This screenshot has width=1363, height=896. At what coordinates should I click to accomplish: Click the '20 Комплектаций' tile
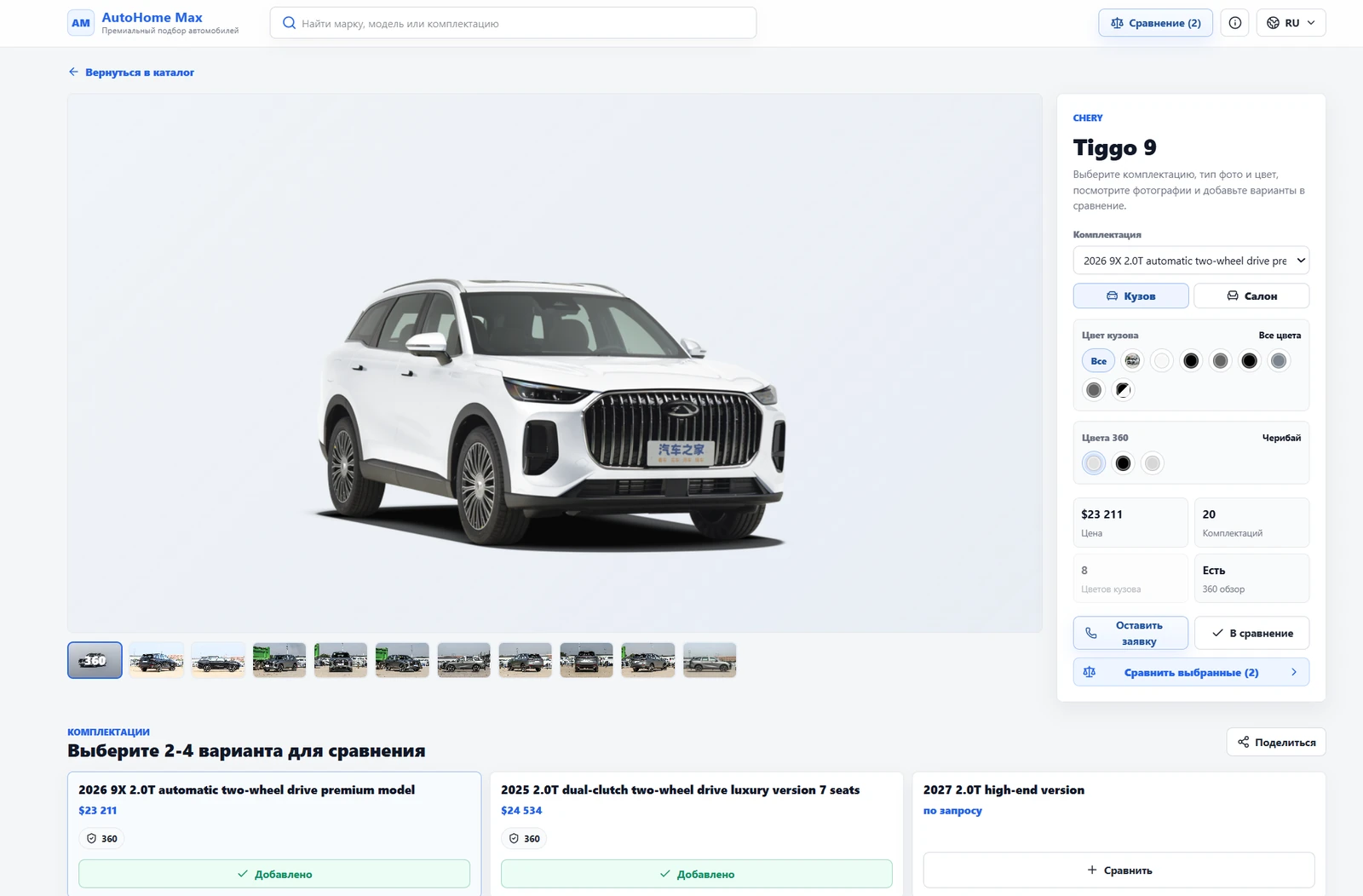1251,522
